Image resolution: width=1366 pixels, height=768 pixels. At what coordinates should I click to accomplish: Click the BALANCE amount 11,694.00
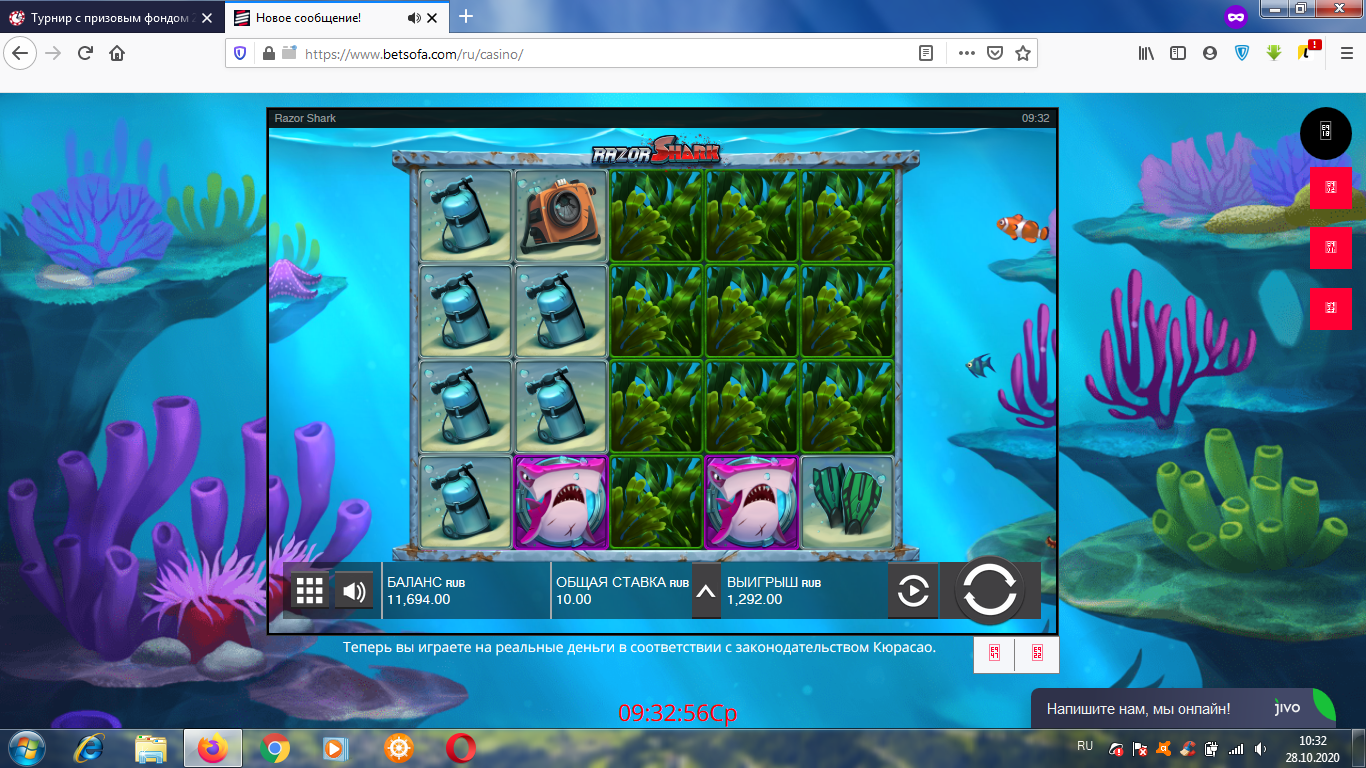pos(419,600)
